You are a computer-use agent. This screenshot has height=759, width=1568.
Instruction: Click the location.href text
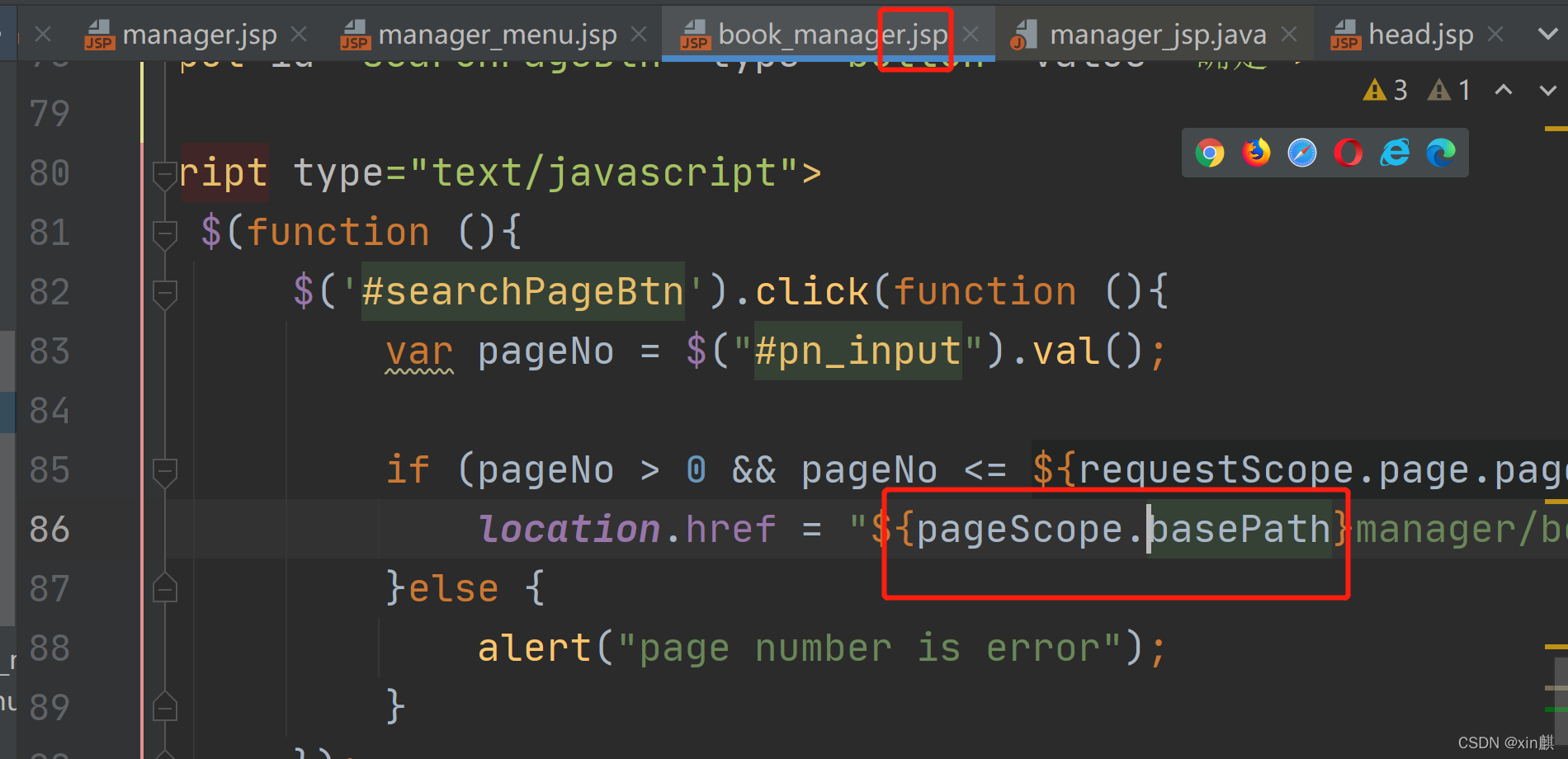[627, 530]
